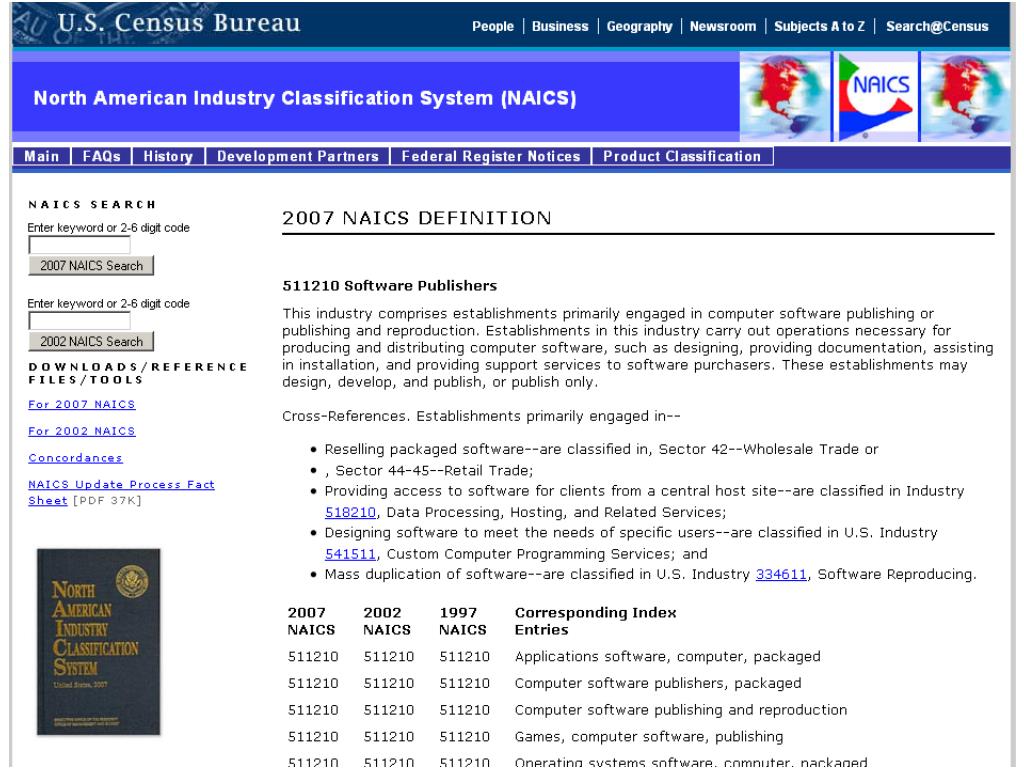
Task: Open the Geography navigation link
Action: point(639,26)
